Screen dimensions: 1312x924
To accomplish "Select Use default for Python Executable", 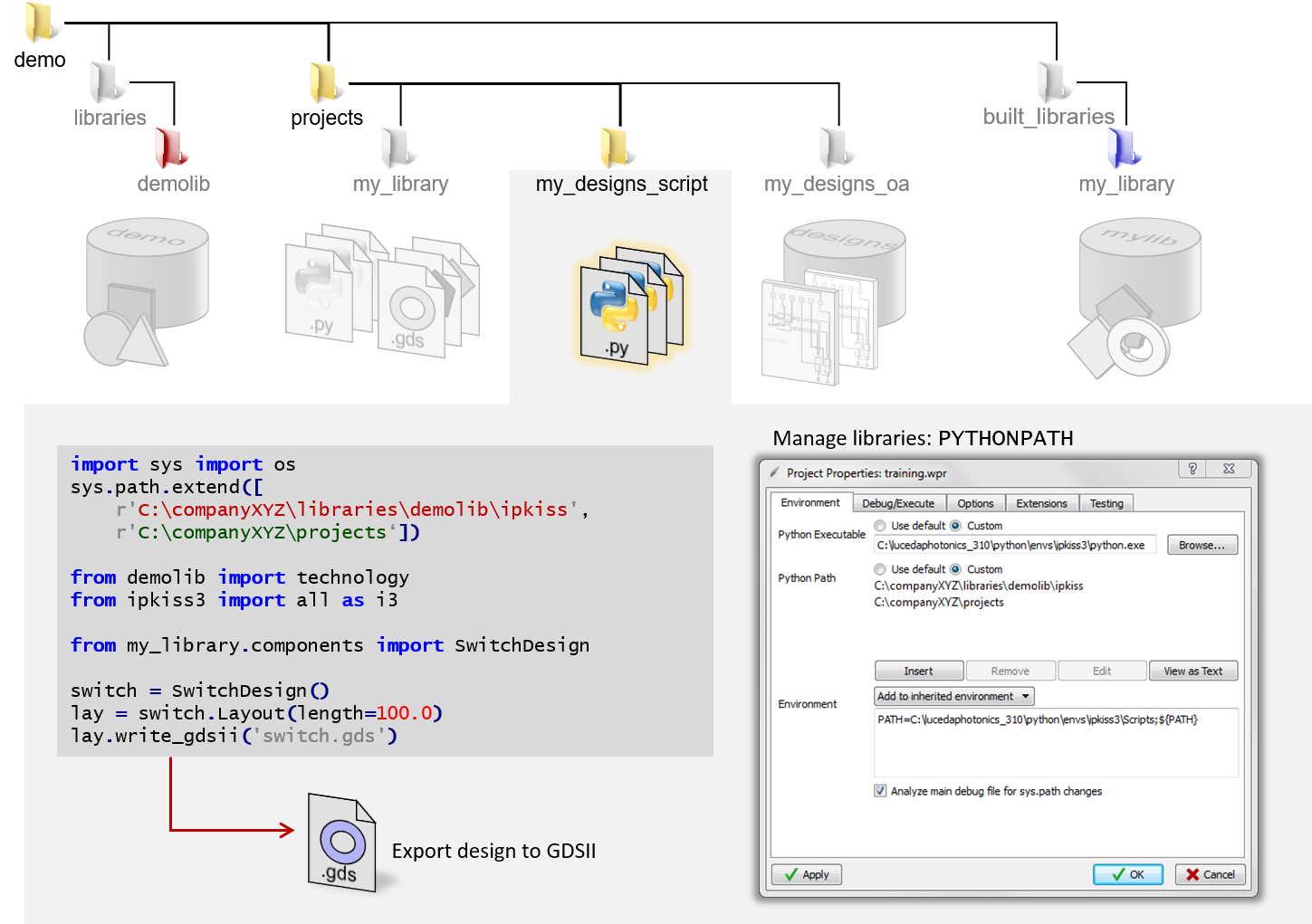I will pos(880,526).
